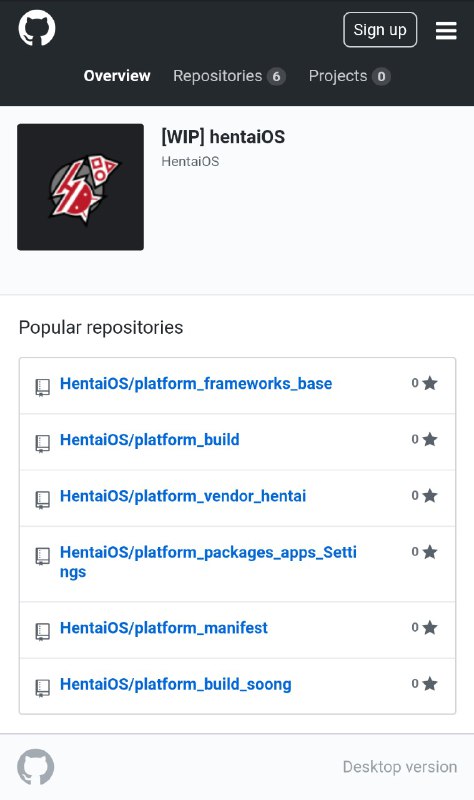Click the Projects count badge 0

click(381, 77)
